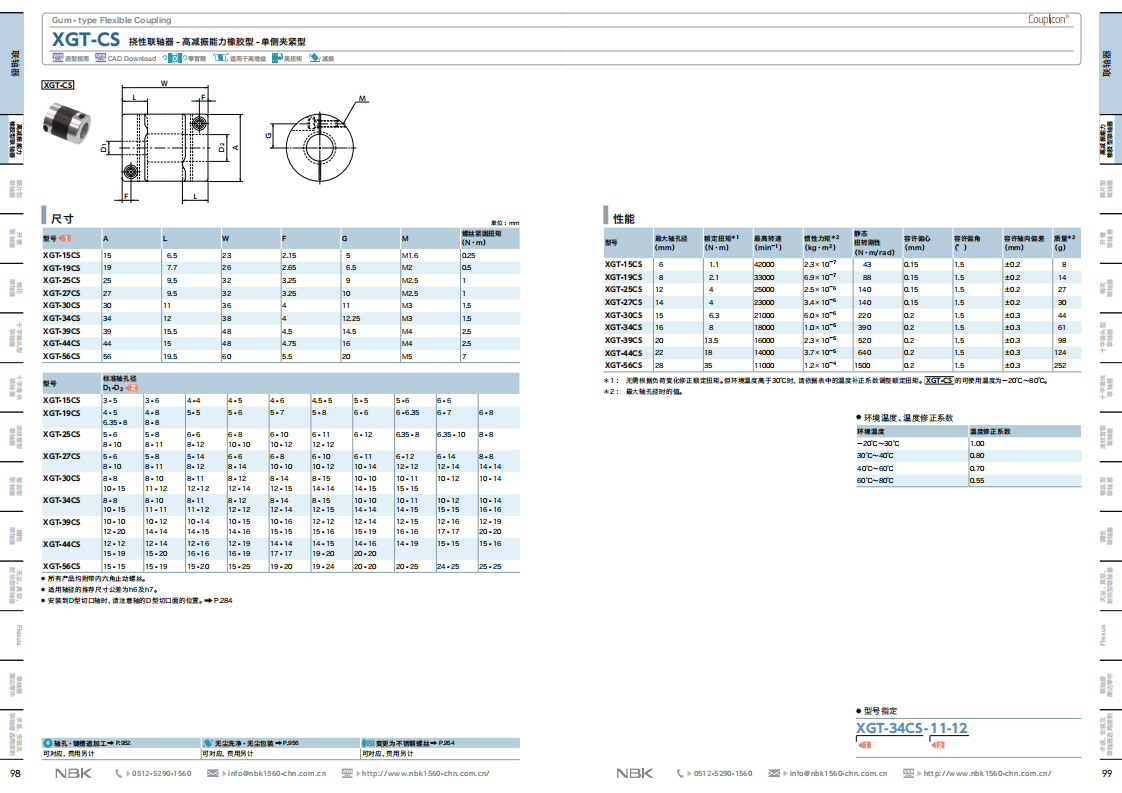Image resolution: width=1122 pixels, height=793 pixels.
Task: Click the 尺寸 section heading
Action: (62, 218)
